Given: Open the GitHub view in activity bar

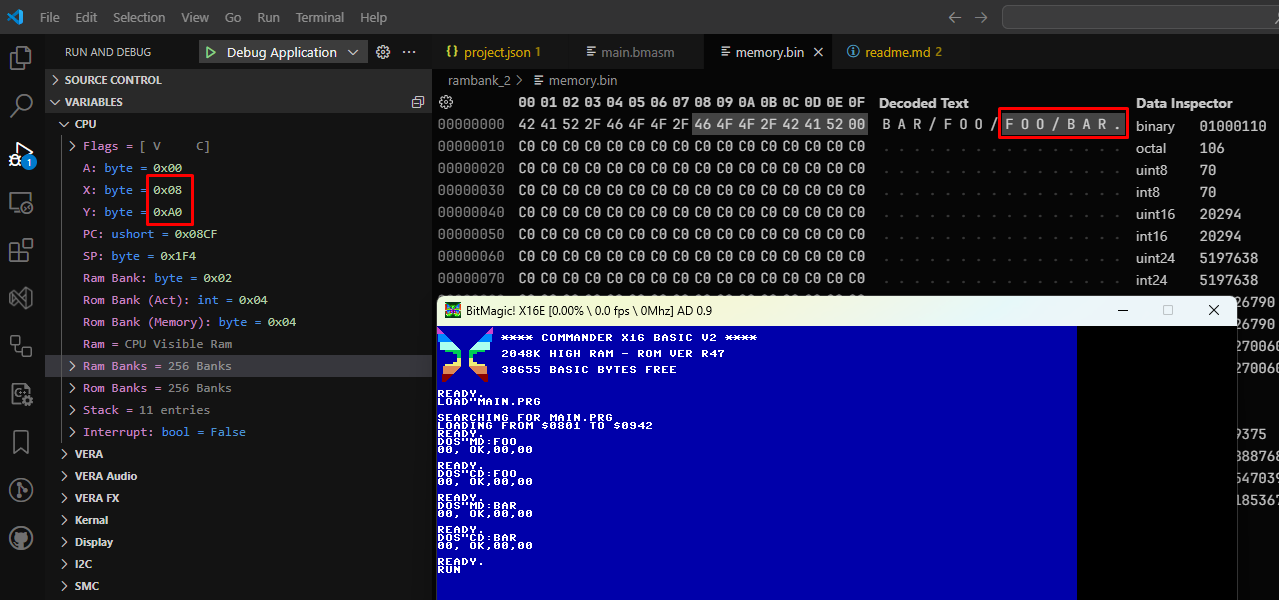Looking at the screenshot, I should [x=21, y=538].
